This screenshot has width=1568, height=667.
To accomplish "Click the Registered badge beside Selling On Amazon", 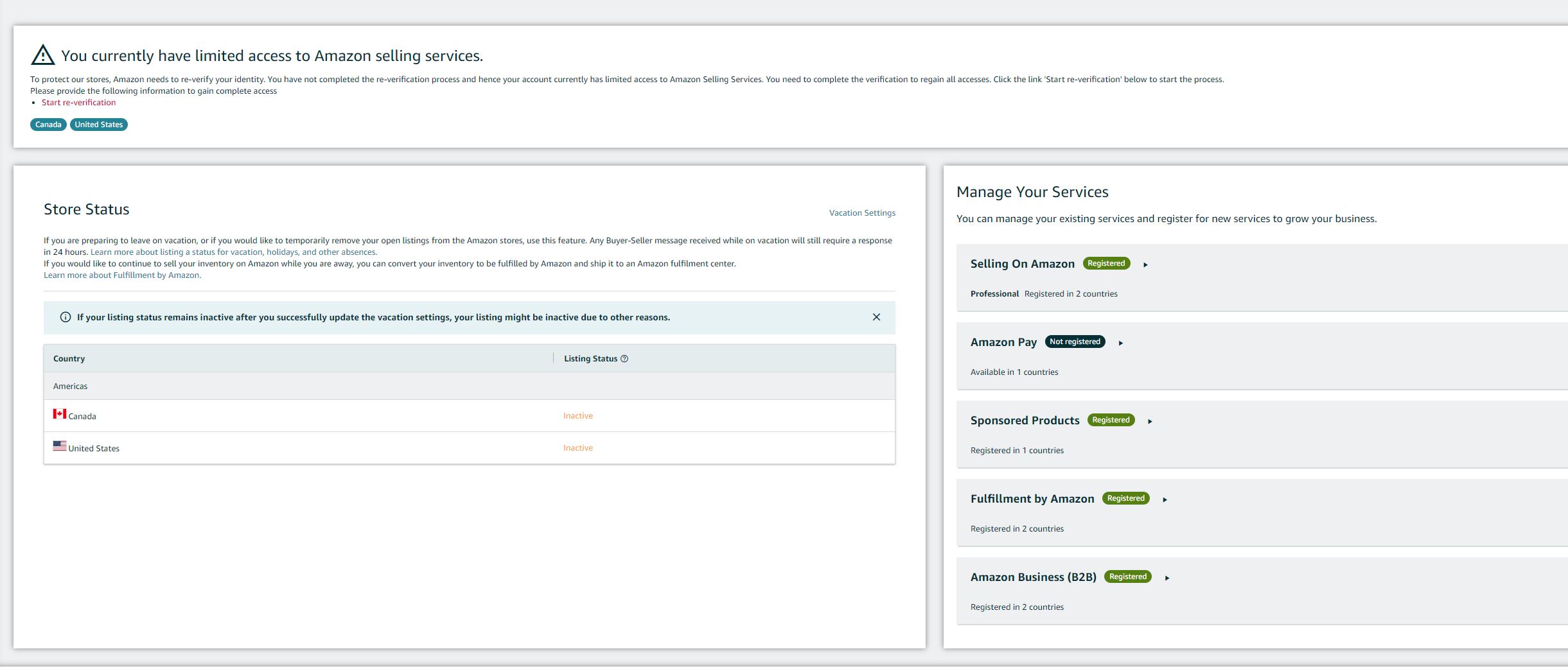I will 1106,263.
